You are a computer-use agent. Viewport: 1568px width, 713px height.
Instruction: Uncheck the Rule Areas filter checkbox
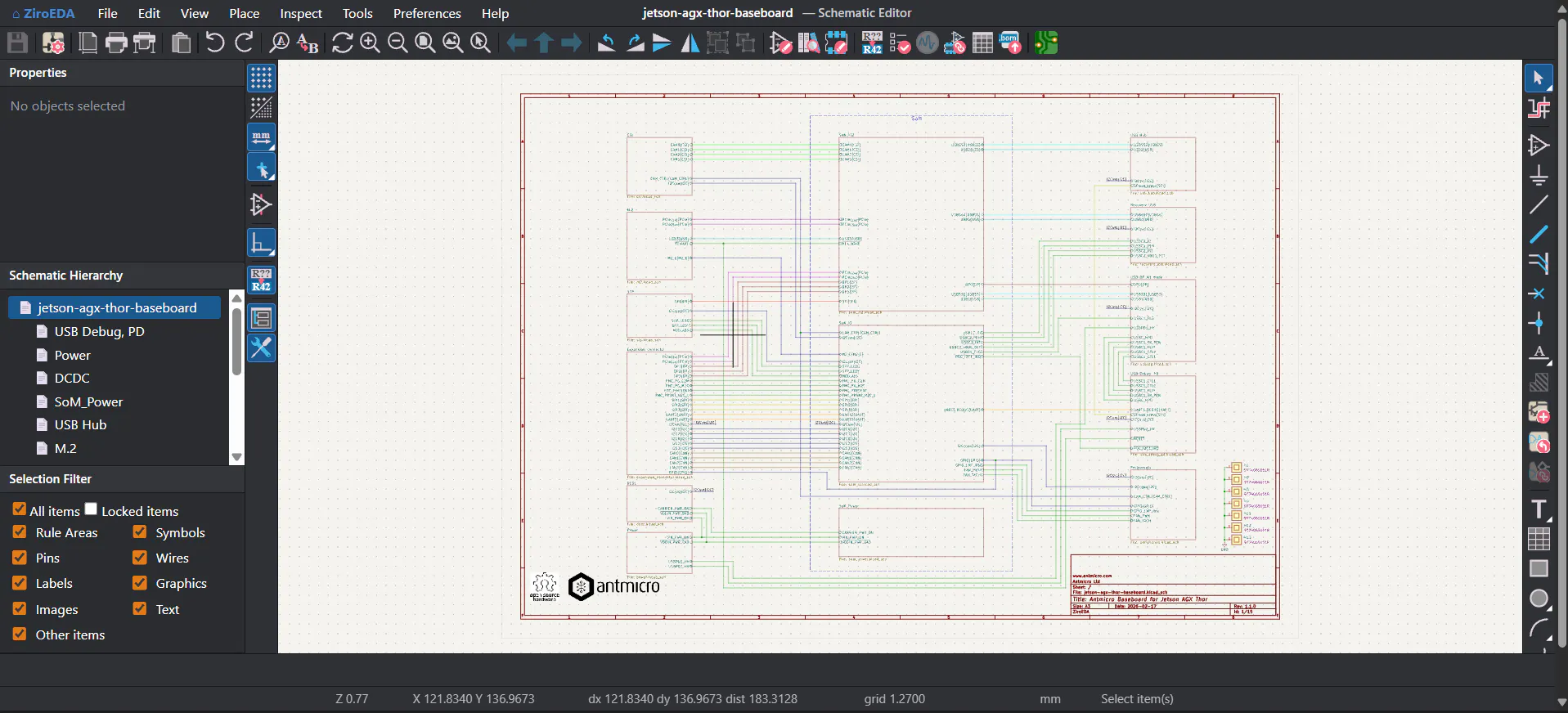click(20, 532)
